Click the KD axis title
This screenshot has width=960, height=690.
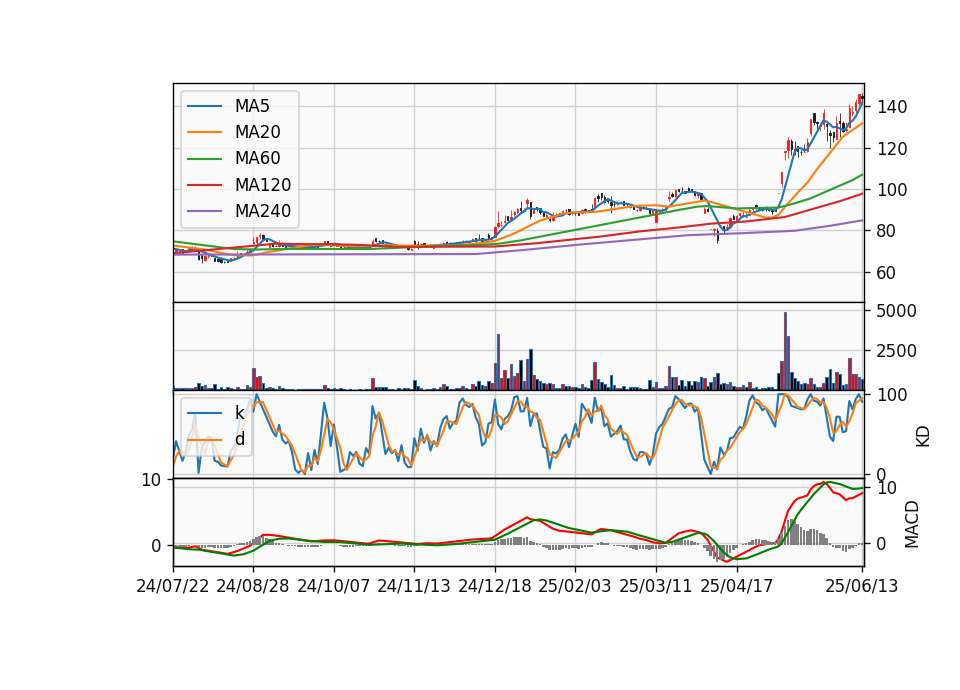[923, 436]
